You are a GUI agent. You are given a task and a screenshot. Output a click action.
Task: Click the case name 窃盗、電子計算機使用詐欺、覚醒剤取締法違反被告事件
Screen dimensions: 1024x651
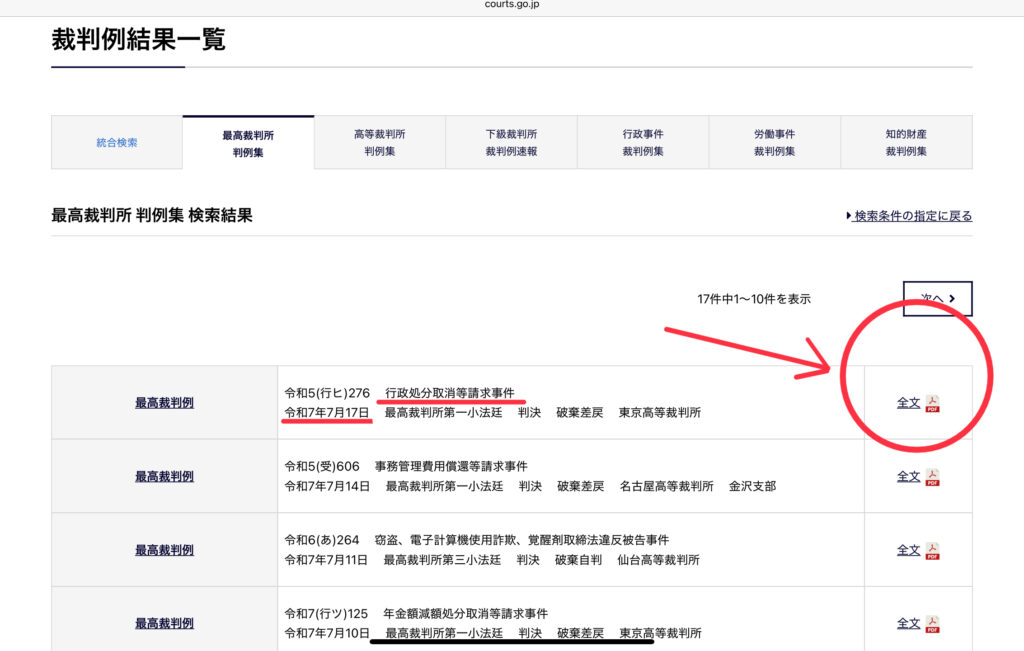[522, 540]
